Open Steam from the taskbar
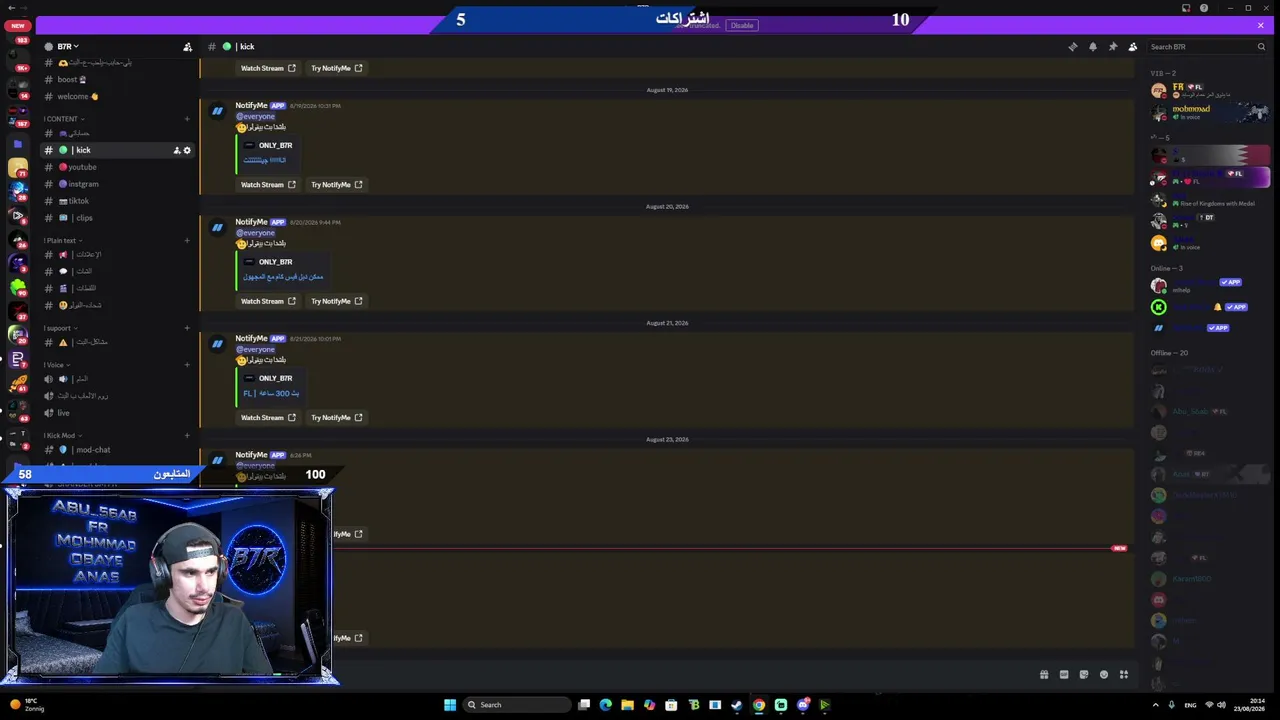This screenshot has width=1280, height=720. 737,705
